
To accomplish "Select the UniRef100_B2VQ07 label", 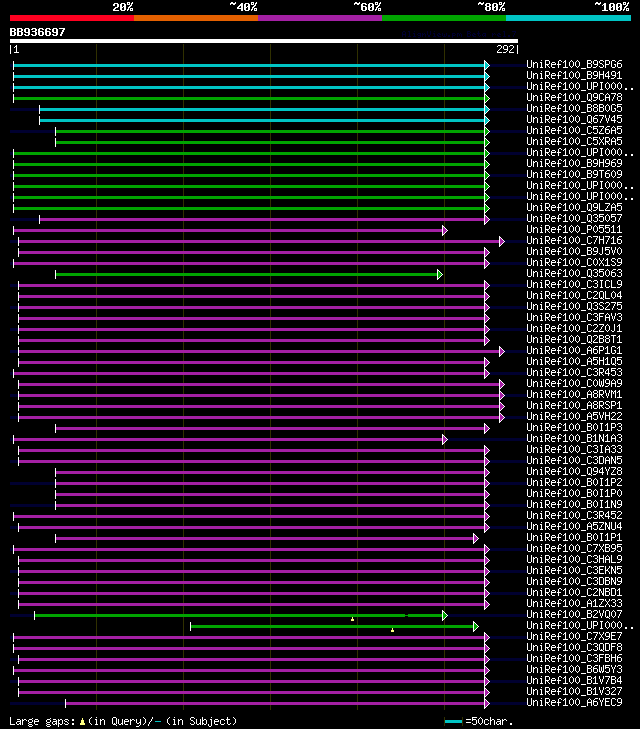I will pyautogui.click(x=574, y=615).
